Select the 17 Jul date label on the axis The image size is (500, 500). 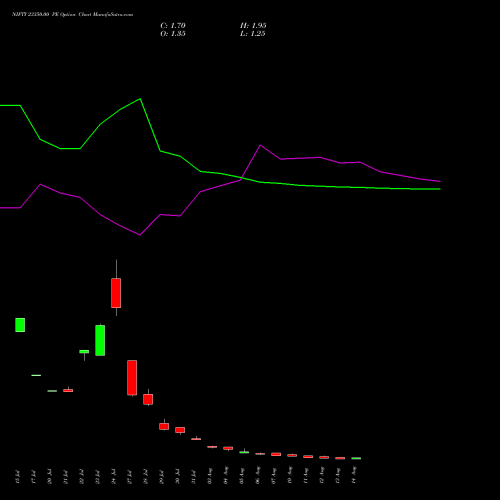33,477
